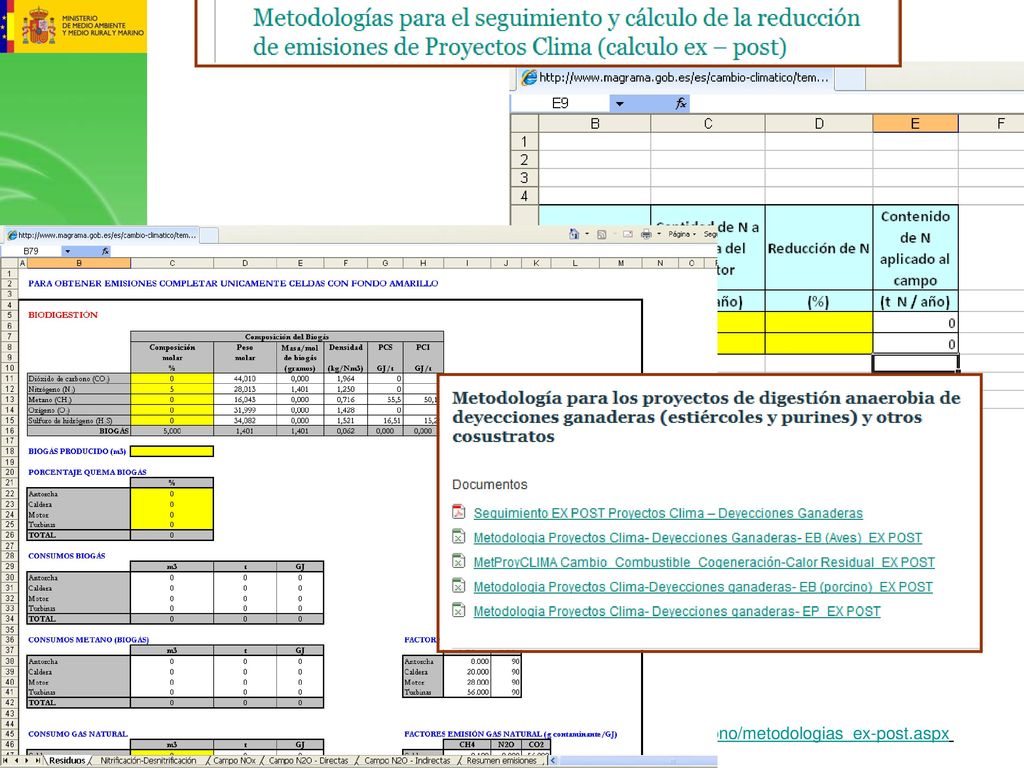The height and width of the screenshot is (768, 1024).
Task: Click the PDF icon next to Seguimiento EX POST
Action: pos(458,512)
